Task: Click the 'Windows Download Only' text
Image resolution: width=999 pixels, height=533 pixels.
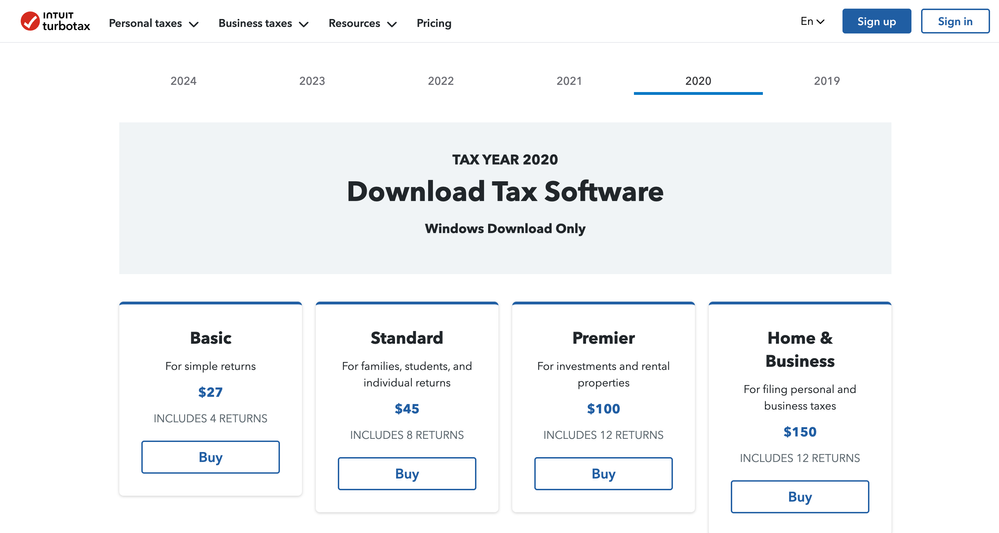Action: tap(505, 229)
